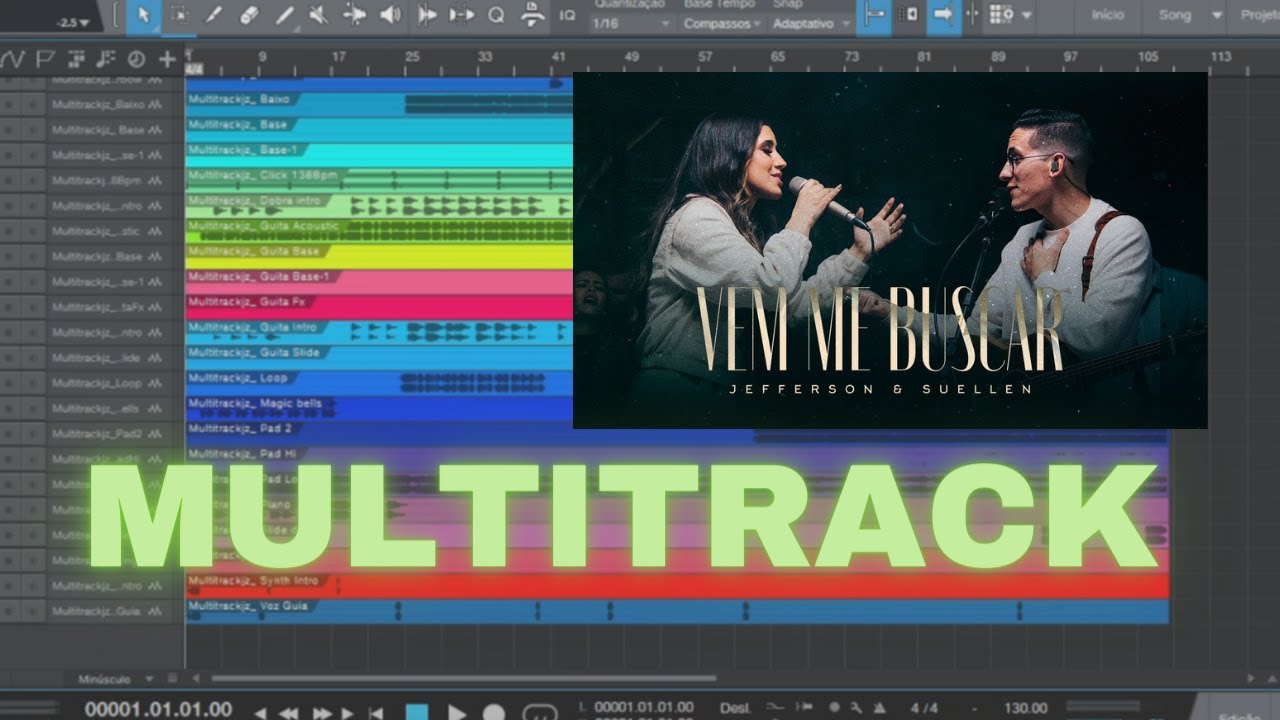
Task: Open the Minúsculo track size dropdown
Action: (115, 679)
